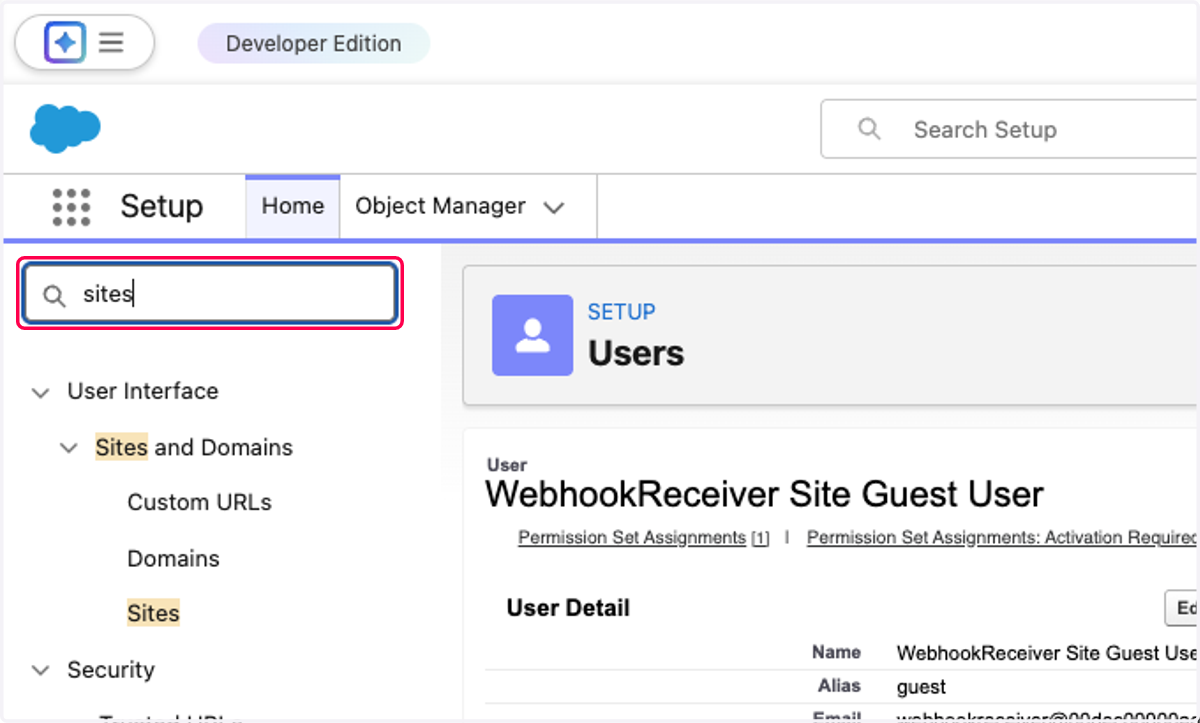
Task: Open Custom URLs in setup tree
Action: [x=199, y=502]
